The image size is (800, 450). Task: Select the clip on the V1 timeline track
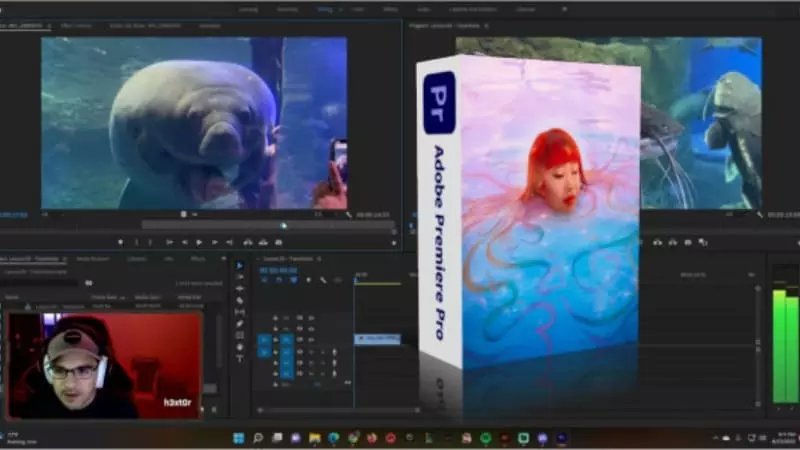378,339
